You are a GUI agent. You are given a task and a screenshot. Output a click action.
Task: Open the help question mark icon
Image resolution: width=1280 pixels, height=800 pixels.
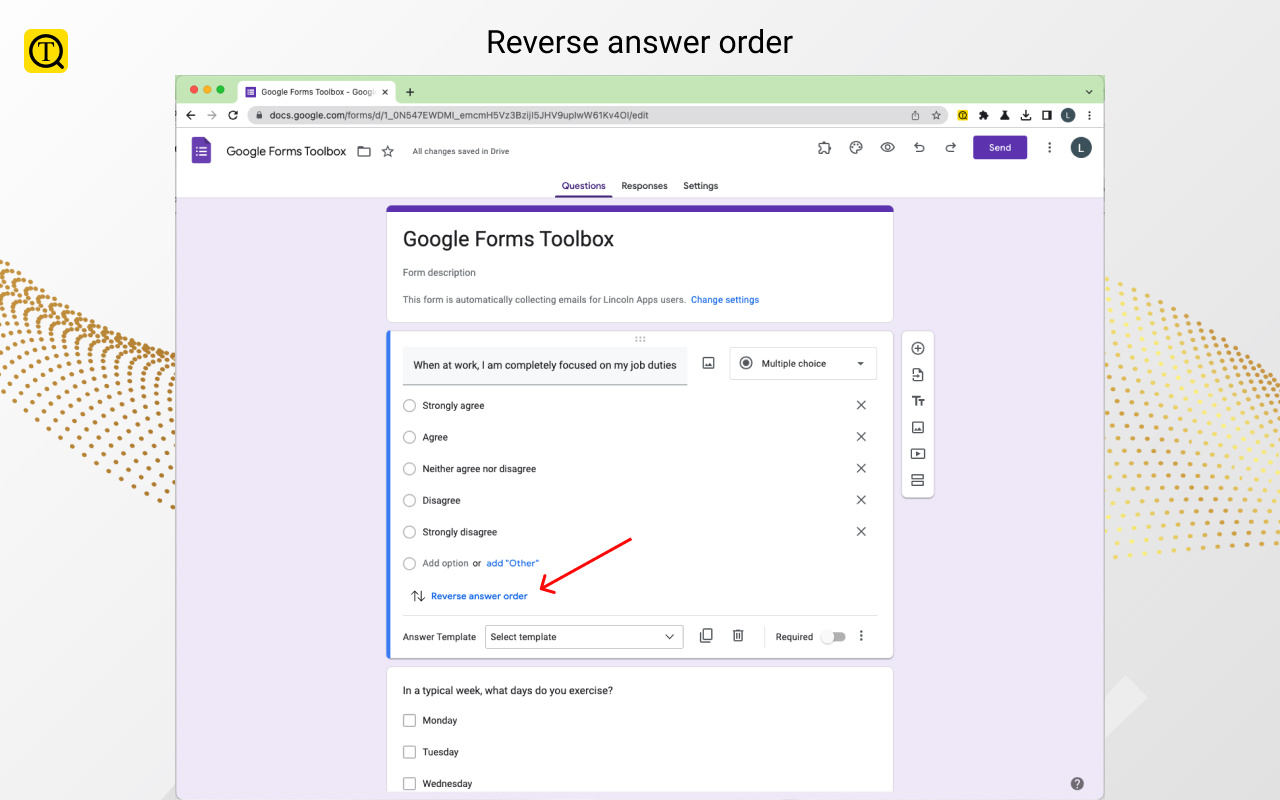point(1077,784)
